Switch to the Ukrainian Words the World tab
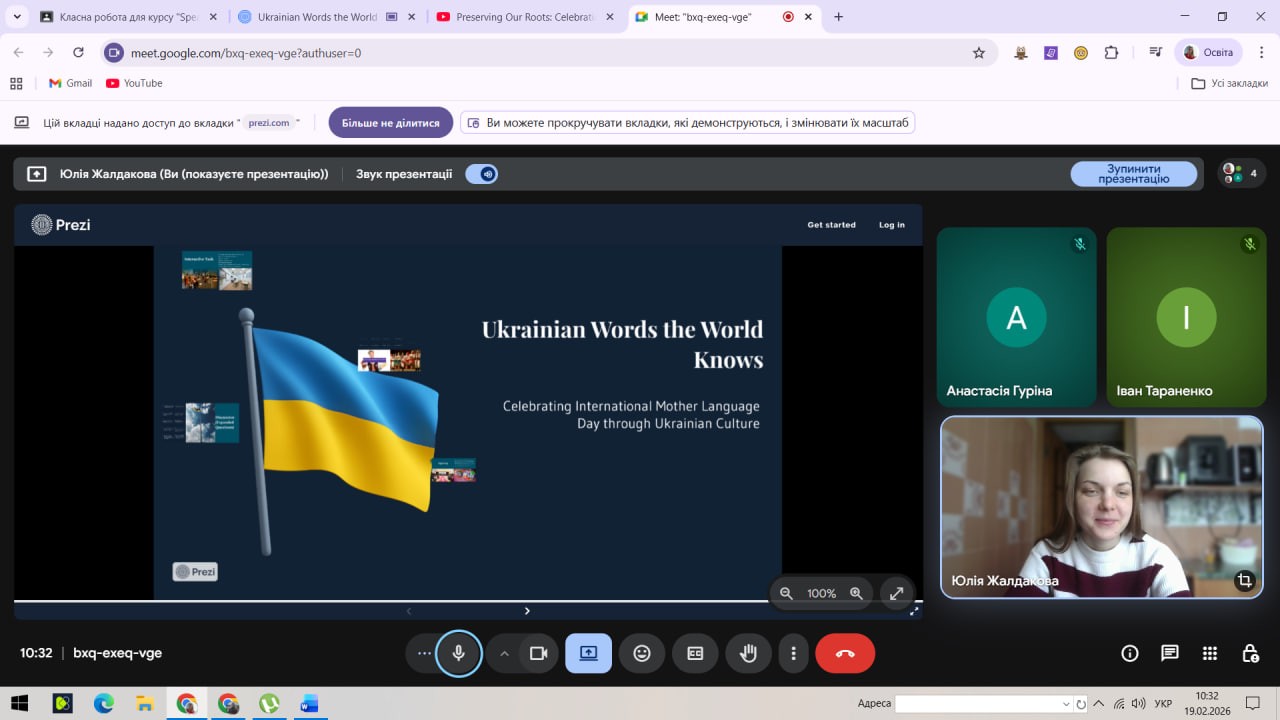 [315, 17]
